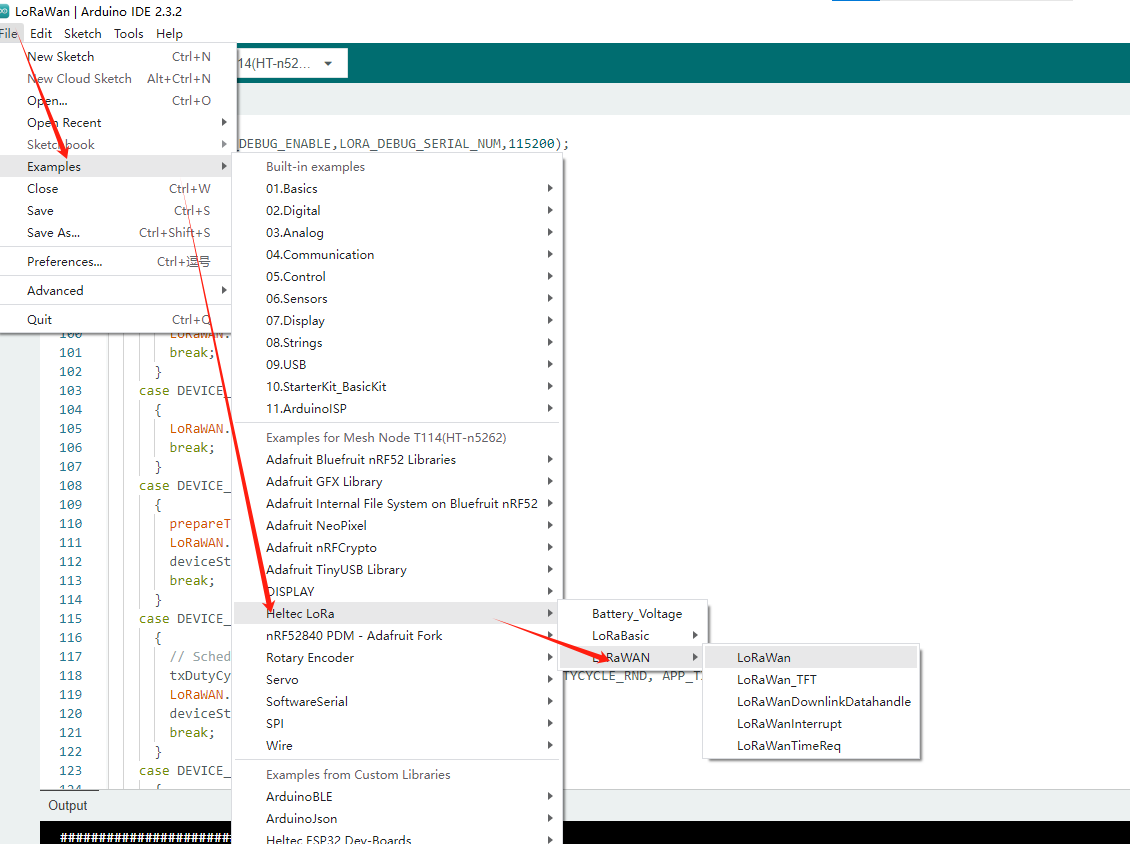The image size is (1130, 844).
Task: Select Quit in the File menu
Action: click(x=40, y=320)
